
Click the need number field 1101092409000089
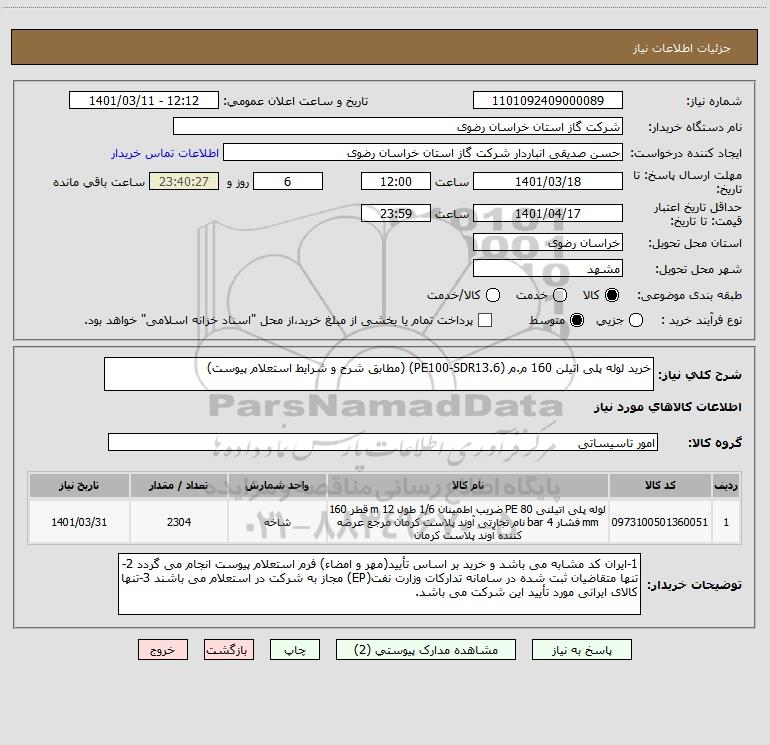tap(548, 100)
